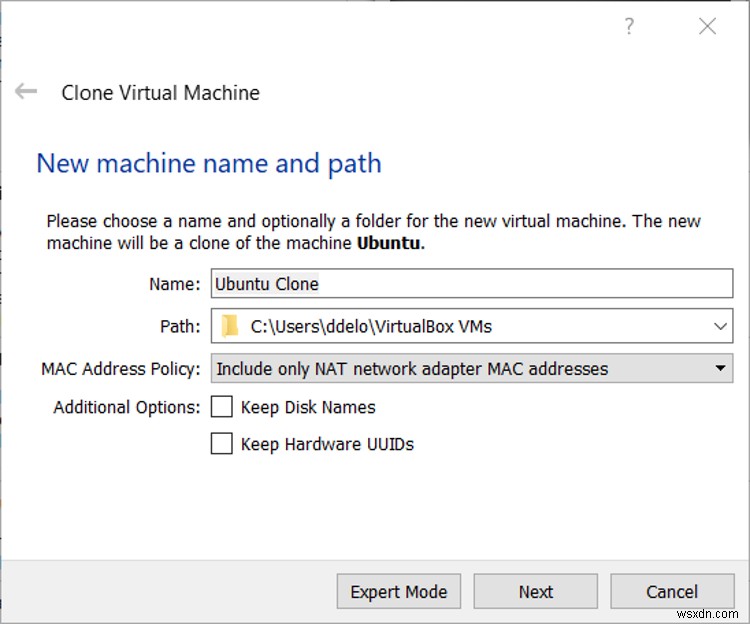Screen dimensions: 750x624
Task: Click the Ubuntu Clone name field
Action: pyautogui.click(x=472, y=284)
